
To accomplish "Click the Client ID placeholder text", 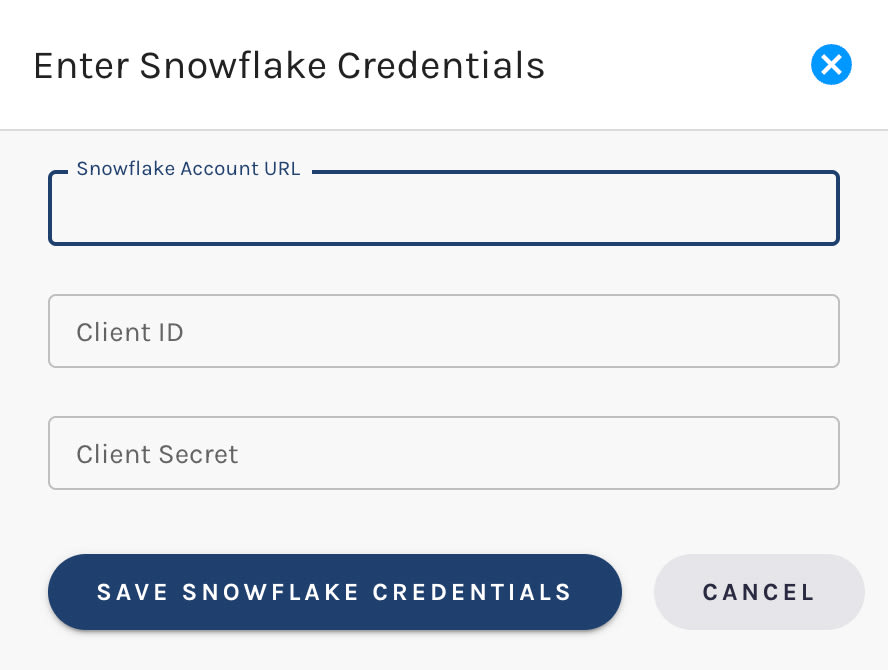I will (130, 332).
